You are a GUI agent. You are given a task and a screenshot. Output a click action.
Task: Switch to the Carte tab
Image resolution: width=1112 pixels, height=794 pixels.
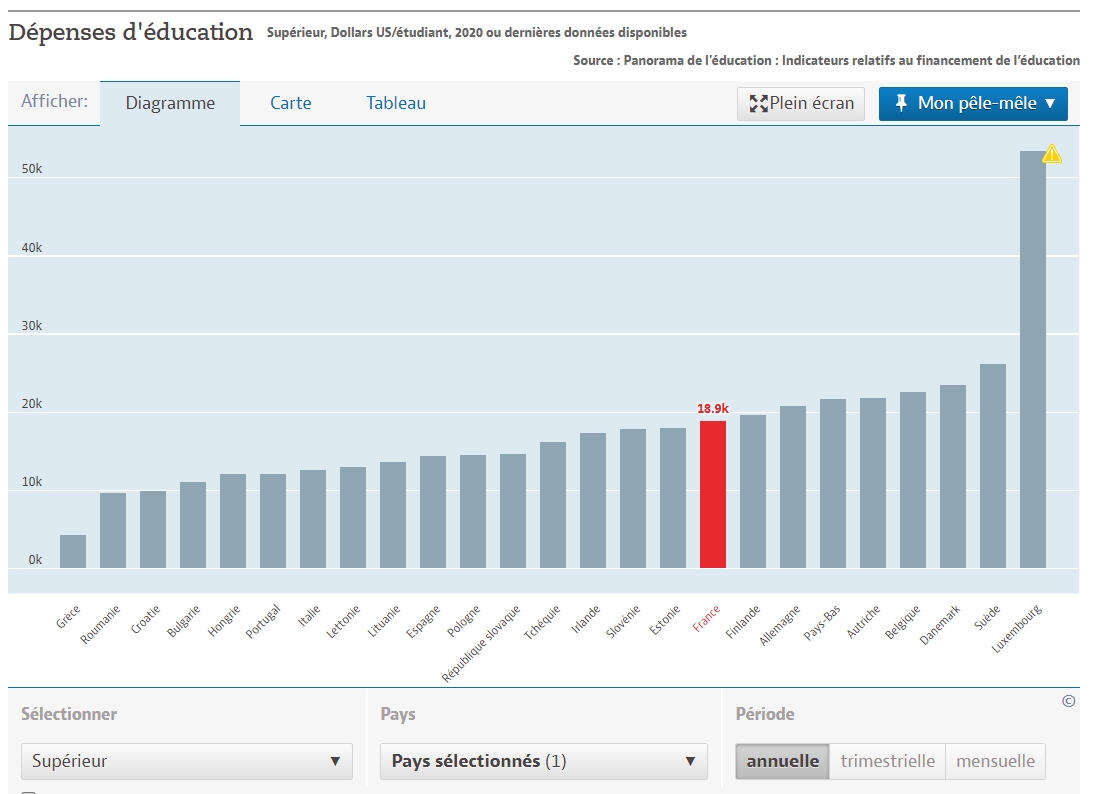point(291,103)
